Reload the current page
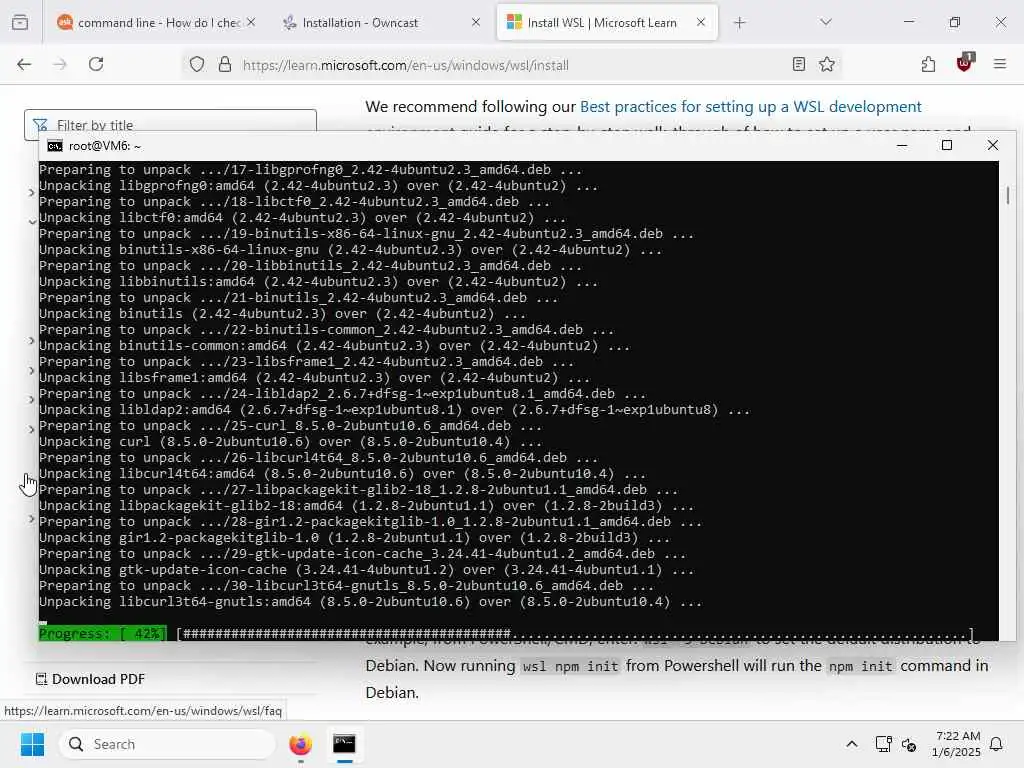This screenshot has height=768, width=1024. coord(96,64)
